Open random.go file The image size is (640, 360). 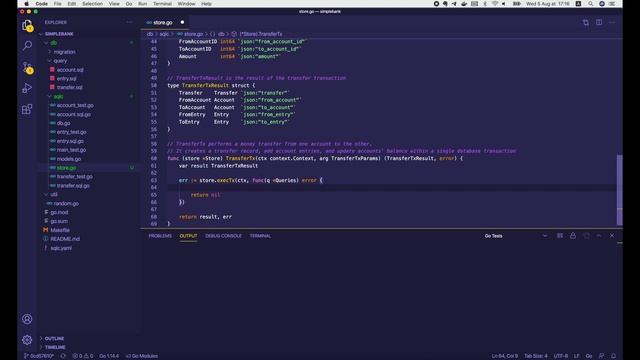(88, 203)
